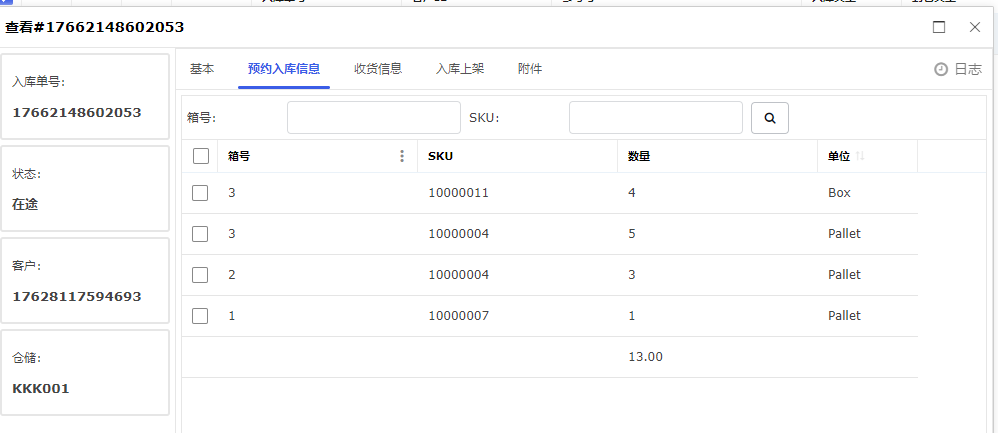
Task: Focus the 箱号 search input field
Action: coord(374,118)
